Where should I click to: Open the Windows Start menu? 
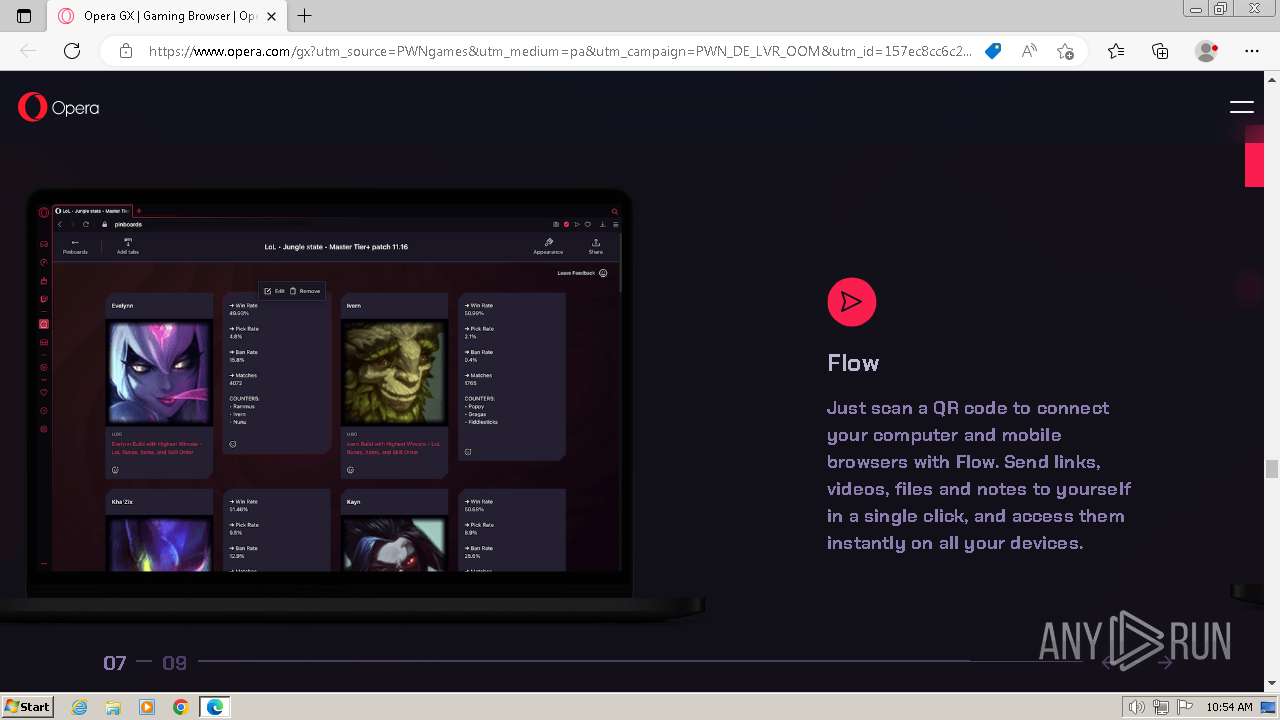click(x=27, y=707)
